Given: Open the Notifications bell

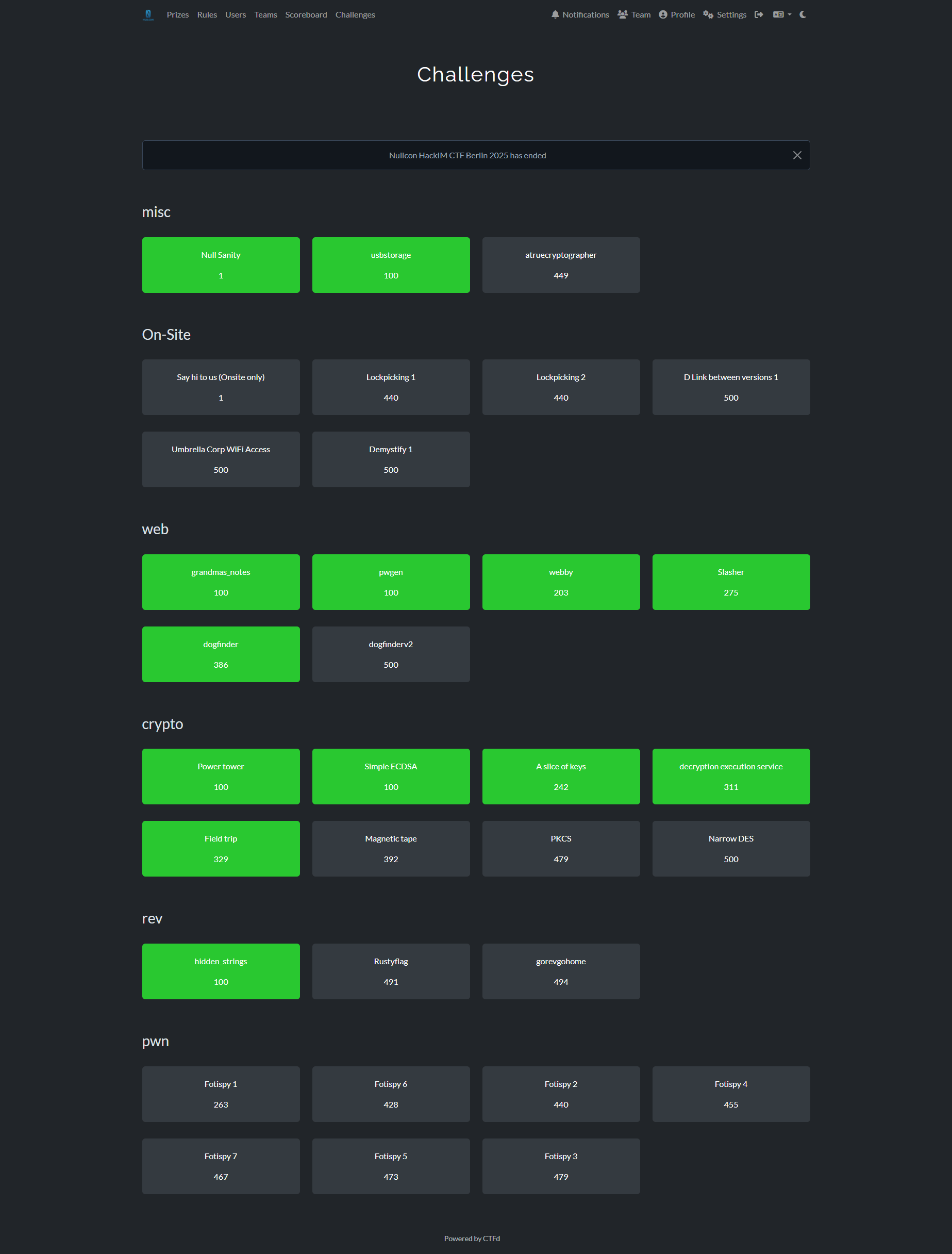Looking at the screenshot, I should pos(580,15).
